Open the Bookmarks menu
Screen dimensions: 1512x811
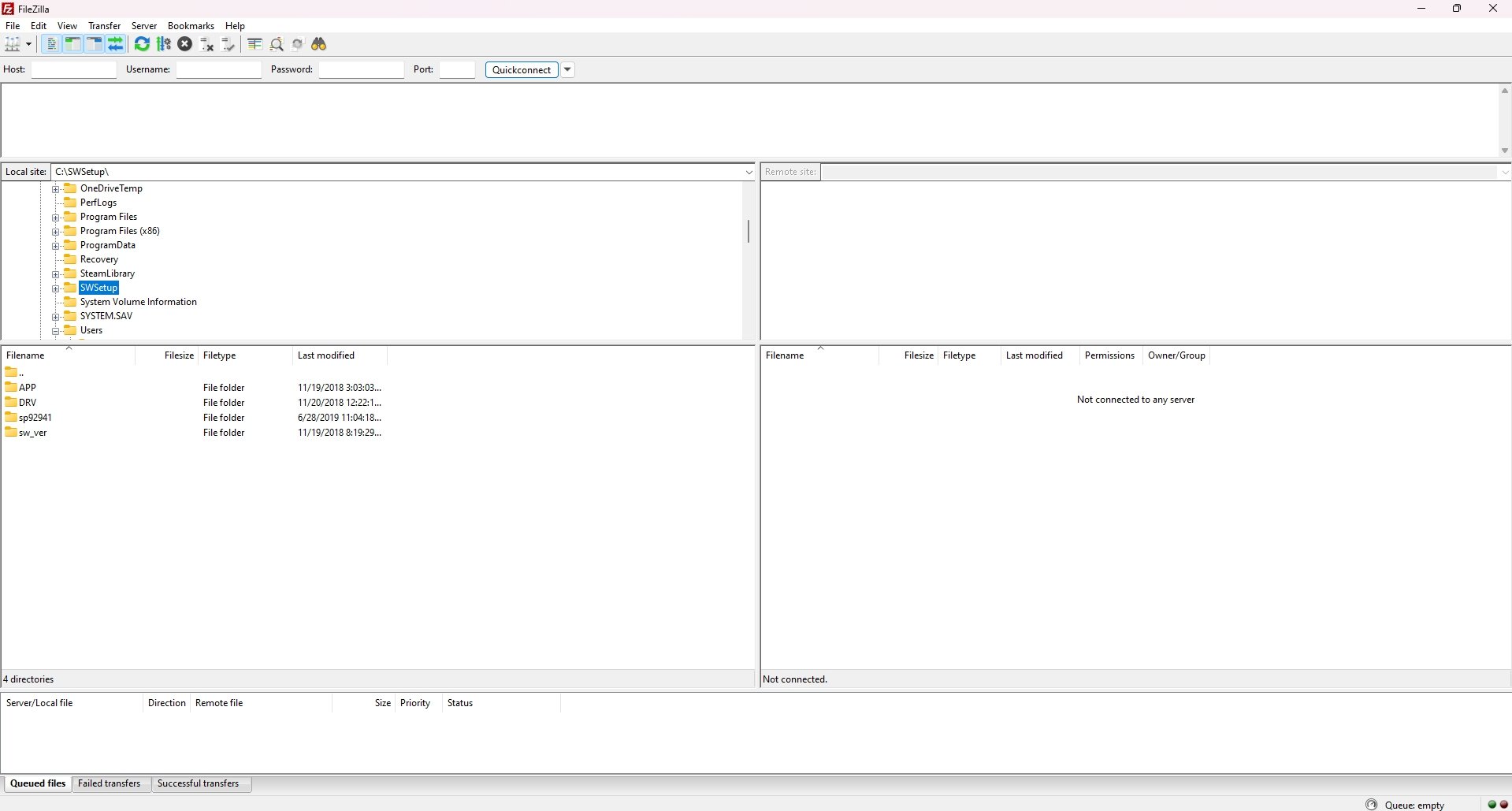(x=191, y=26)
